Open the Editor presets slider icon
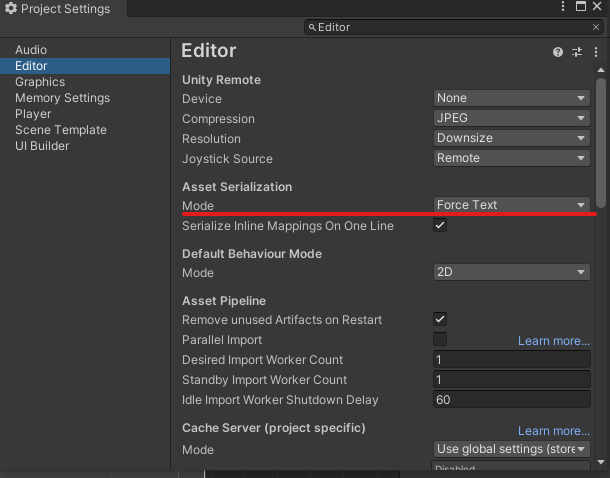Viewport: 610px width, 478px height. [577, 52]
